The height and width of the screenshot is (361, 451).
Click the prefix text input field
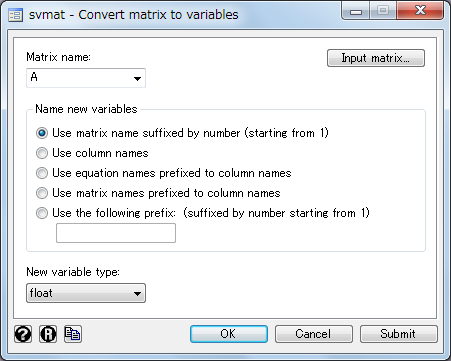click(x=116, y=233)
